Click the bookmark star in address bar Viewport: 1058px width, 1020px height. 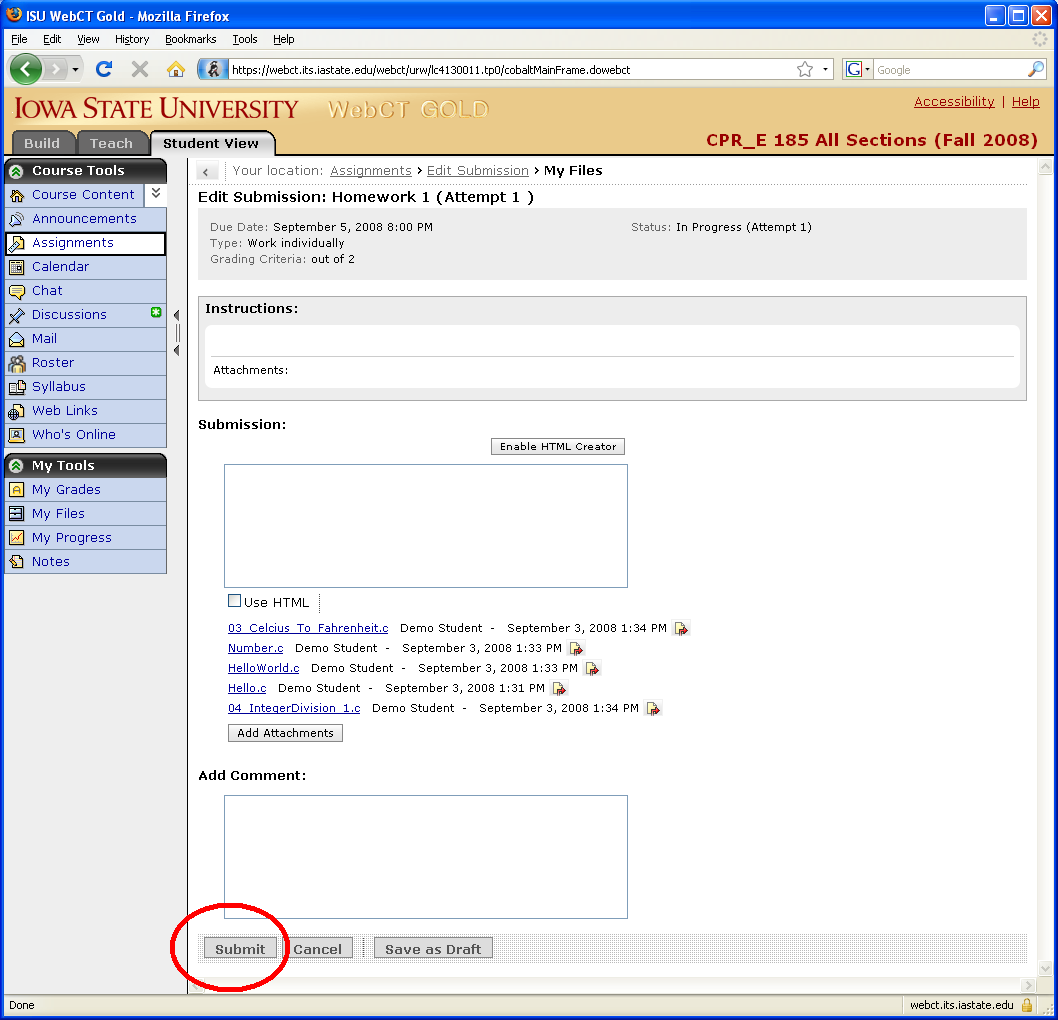(x=805, y=69)
